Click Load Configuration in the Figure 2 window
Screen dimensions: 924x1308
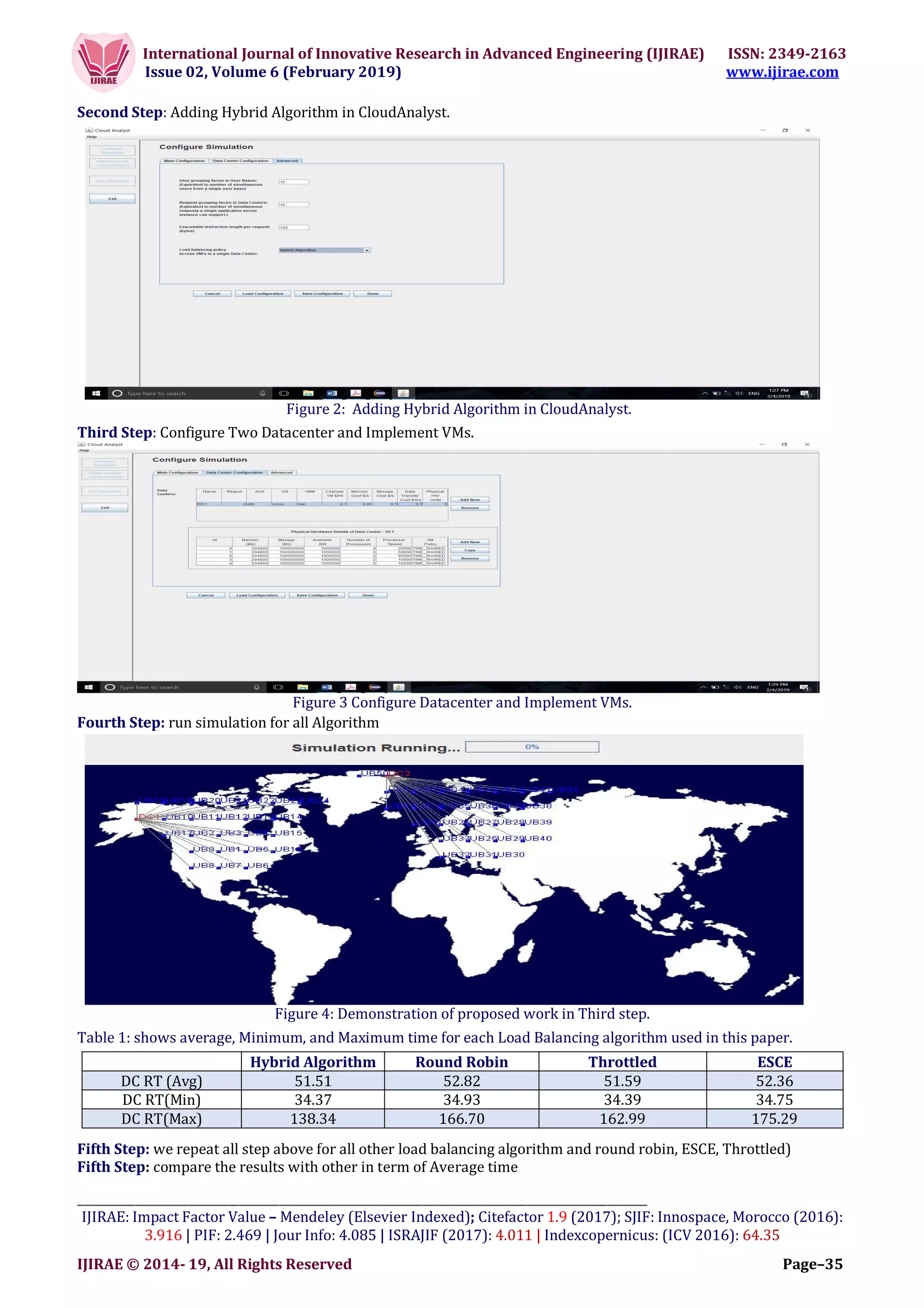tap(263, 294)
